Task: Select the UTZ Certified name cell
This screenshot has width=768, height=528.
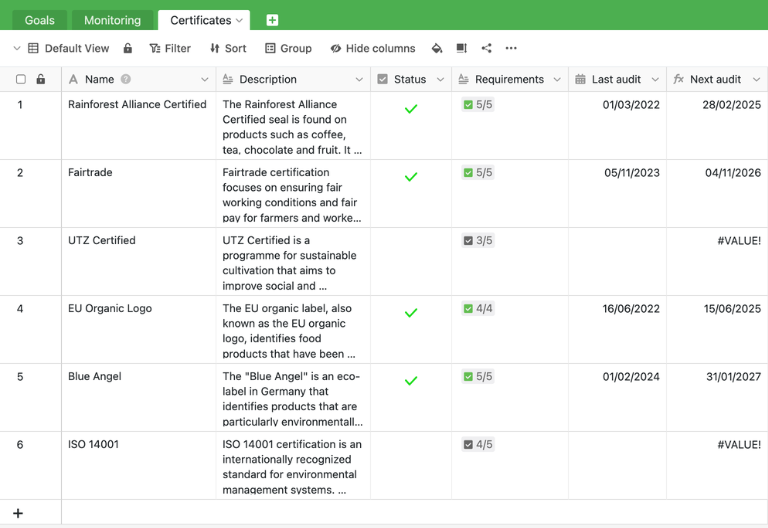Action: [x=139, y=262]
